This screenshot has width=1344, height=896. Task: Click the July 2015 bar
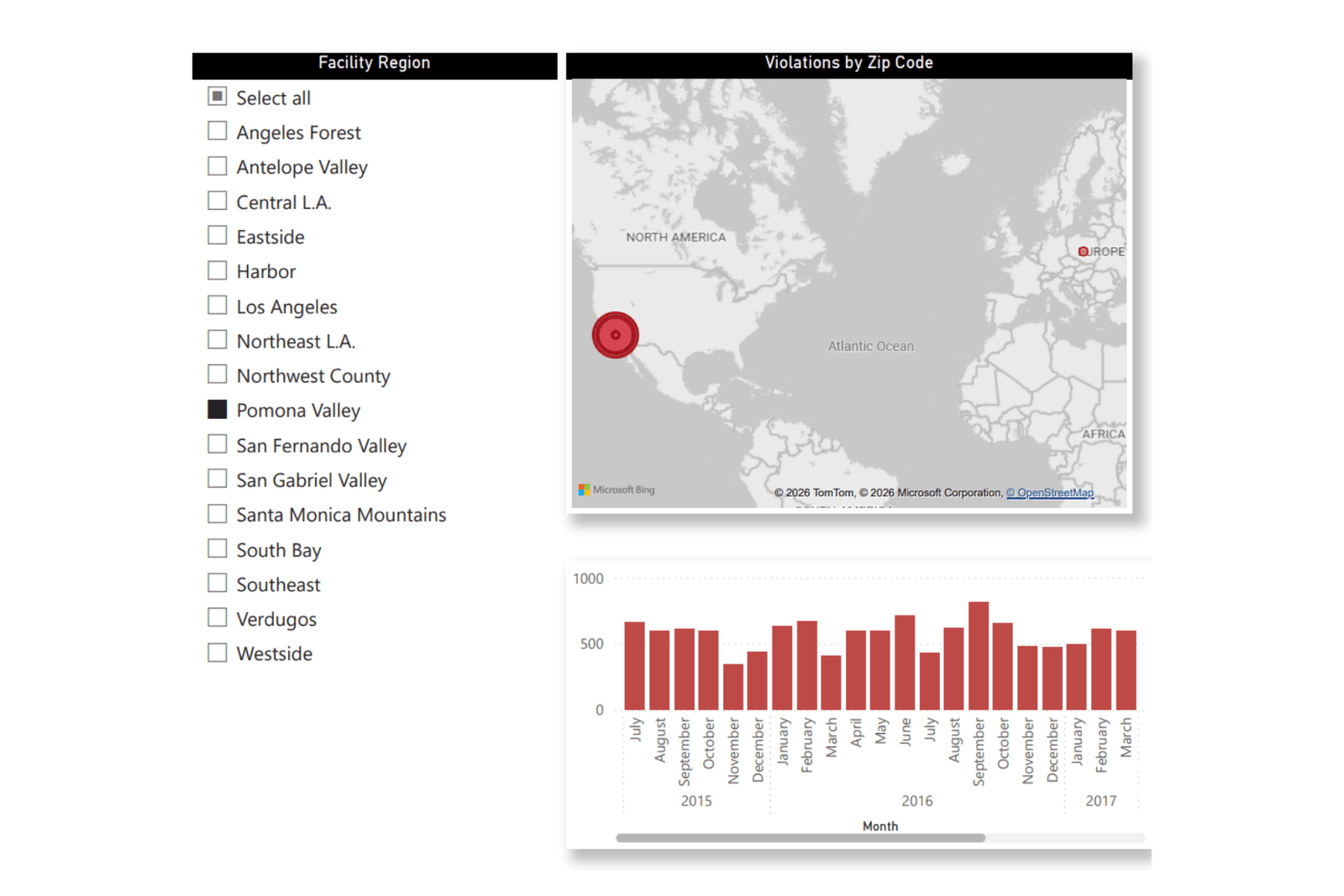tap(634, 666)
